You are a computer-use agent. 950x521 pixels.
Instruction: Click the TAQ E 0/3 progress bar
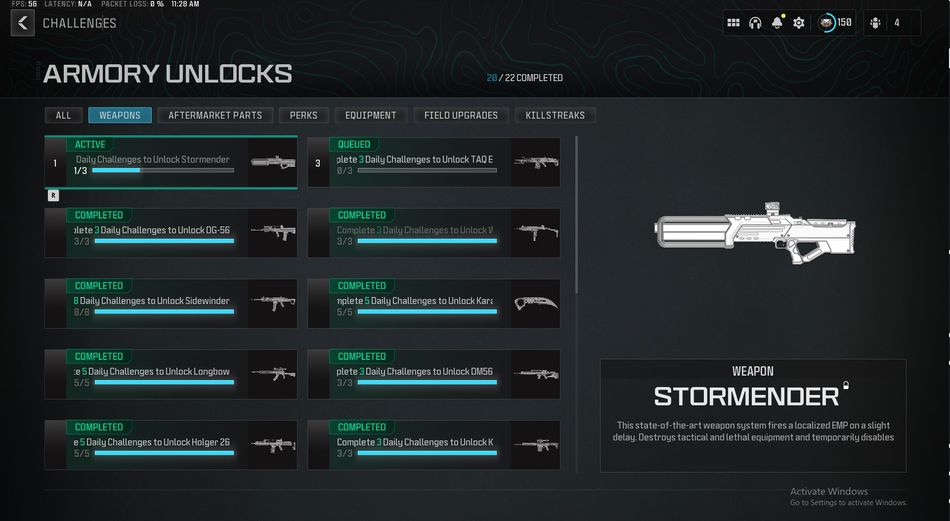(427, 170)
